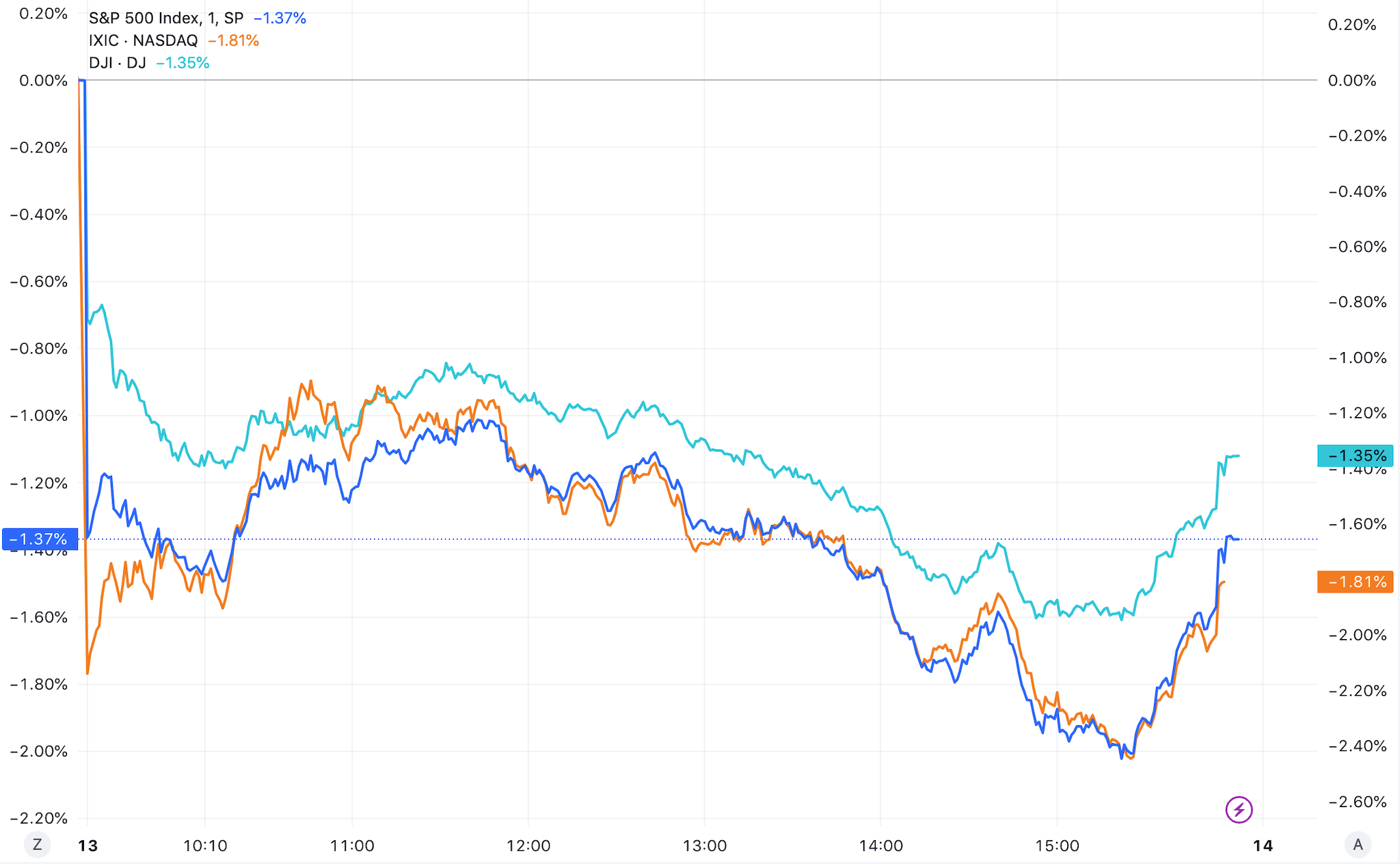Select the DJI DJ legend entry
The image size is (1400, 868).
[x=118, y=64]
